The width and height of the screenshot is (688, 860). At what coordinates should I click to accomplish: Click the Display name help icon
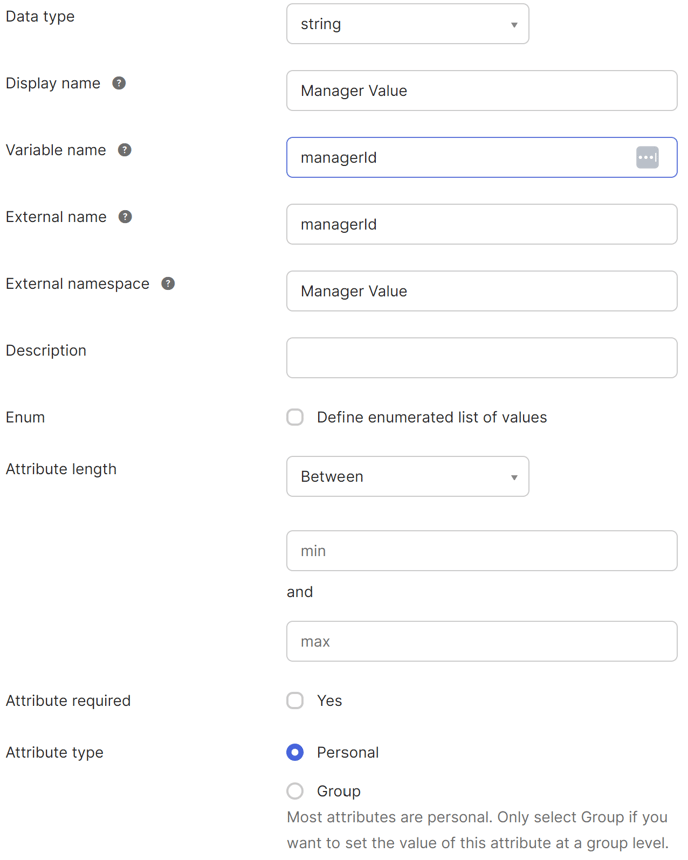(x=119, y=83)
